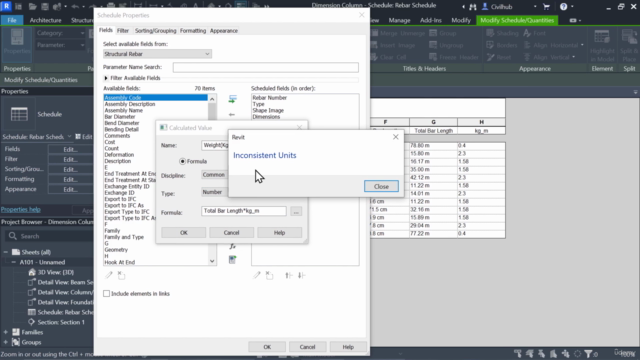Select Assembly Code in Available fields
Image resolution: width=640 pixels, height=360 pixels.
[x=156, y=98]
